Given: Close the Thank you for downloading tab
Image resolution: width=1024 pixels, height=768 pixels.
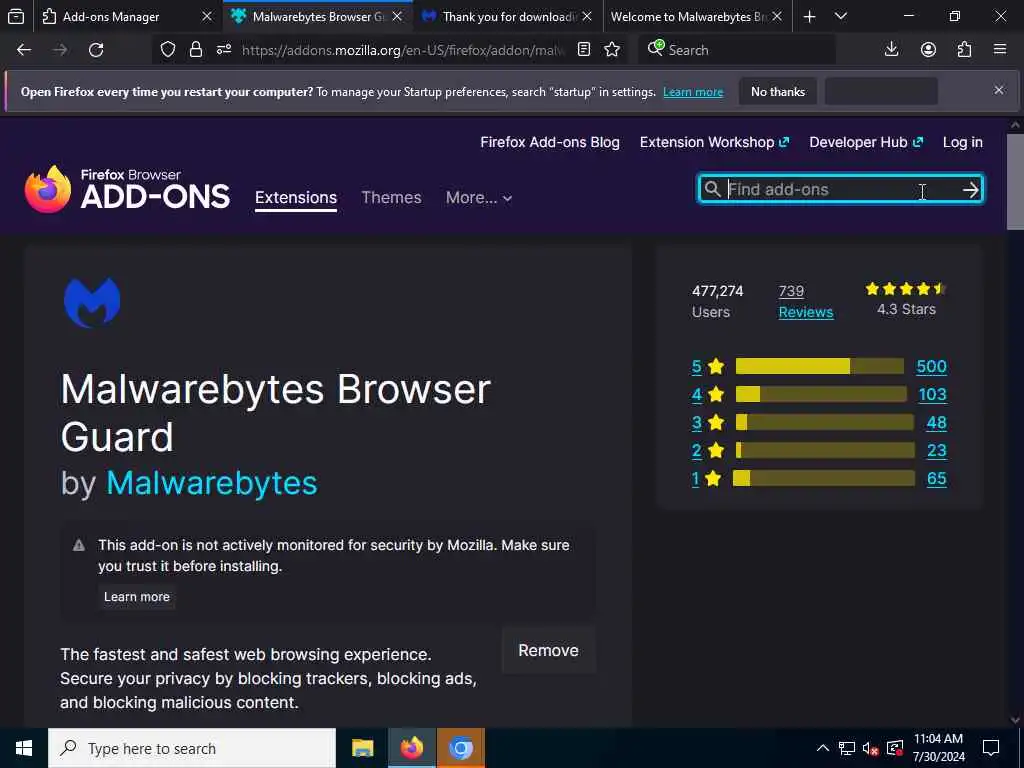Looking at the screenshot, I should click(587, 16).
